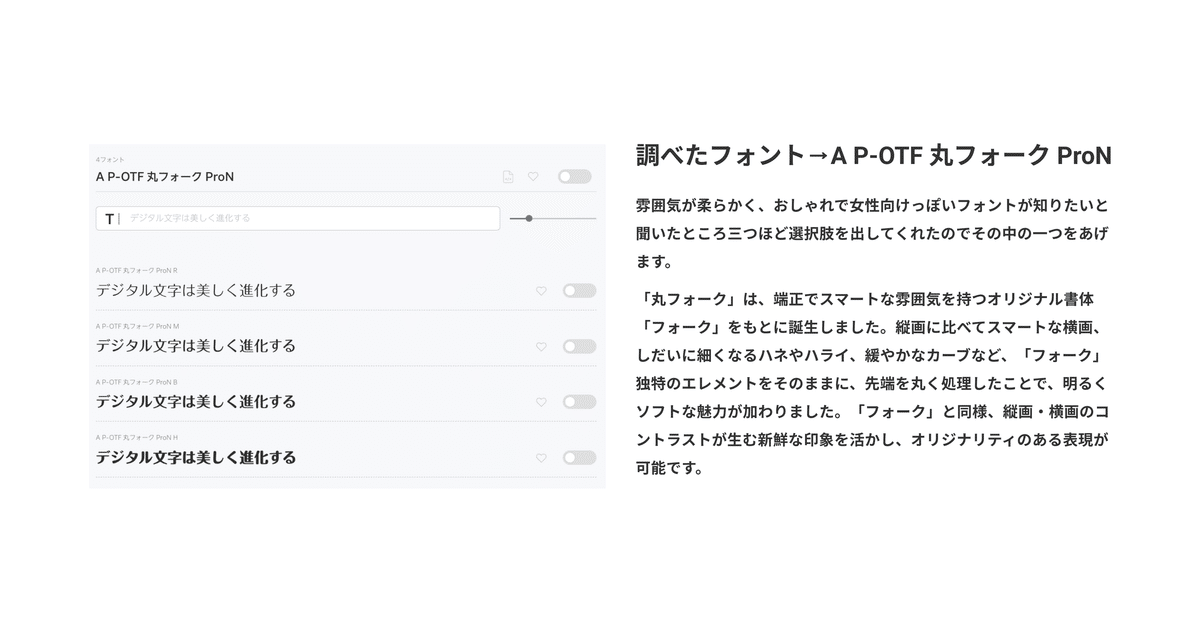
Task: Select the ProN M sample text row
Action: [x=196, y=346]
